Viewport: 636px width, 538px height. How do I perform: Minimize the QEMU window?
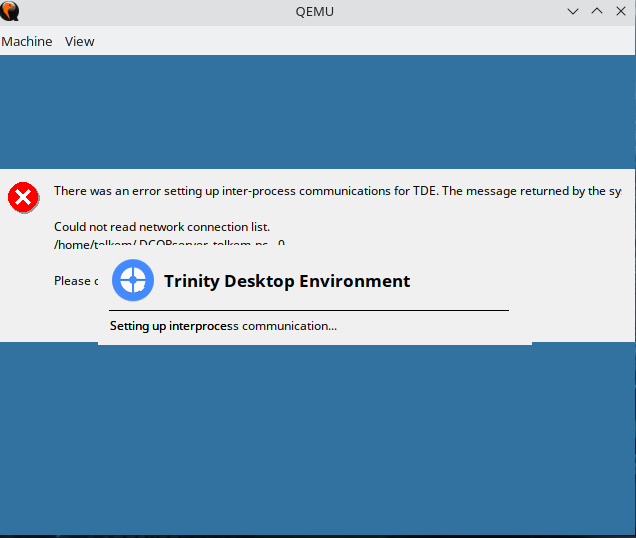click(x=573, y=11)
